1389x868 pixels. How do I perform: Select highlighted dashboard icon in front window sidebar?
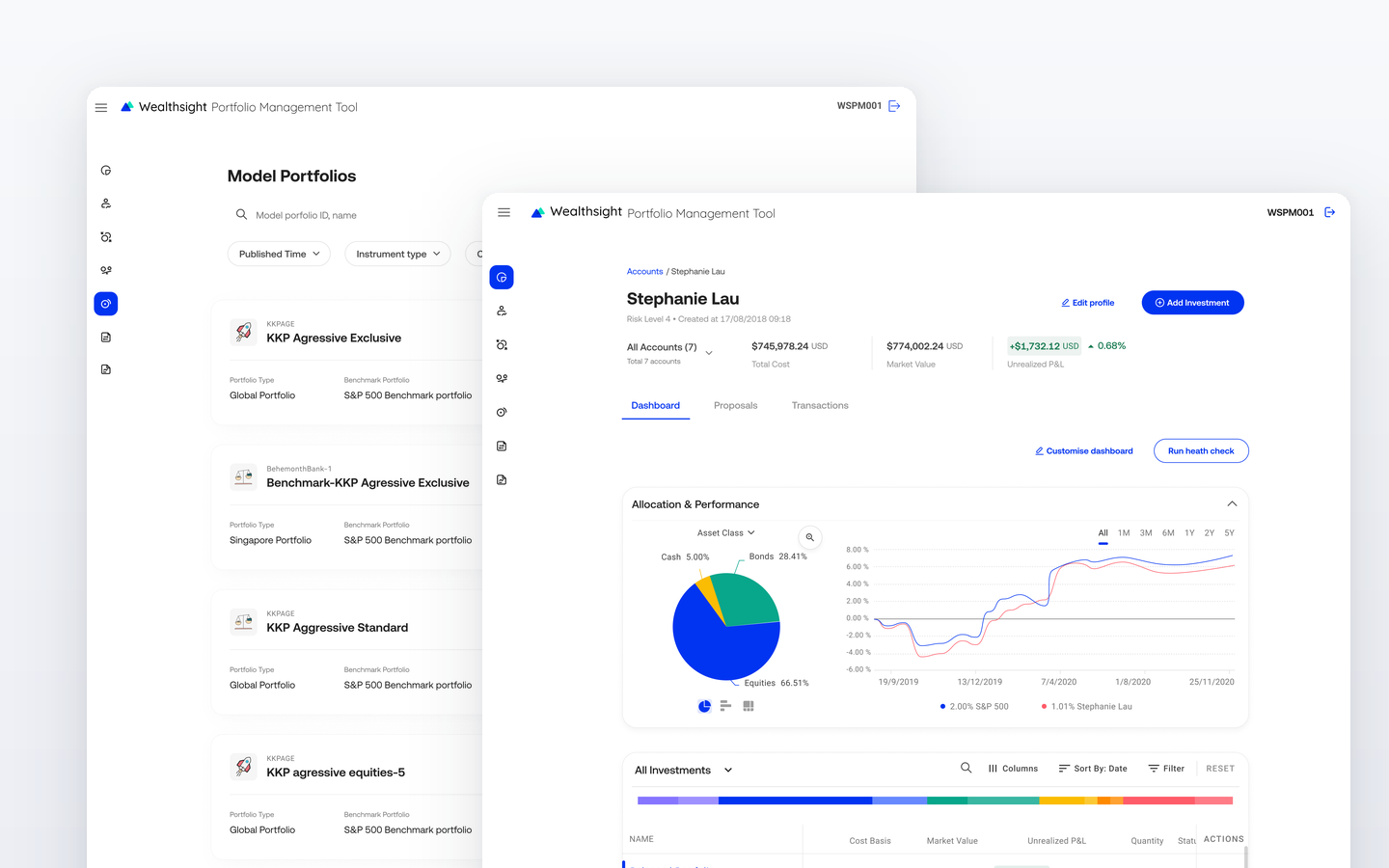coord(502,278)
